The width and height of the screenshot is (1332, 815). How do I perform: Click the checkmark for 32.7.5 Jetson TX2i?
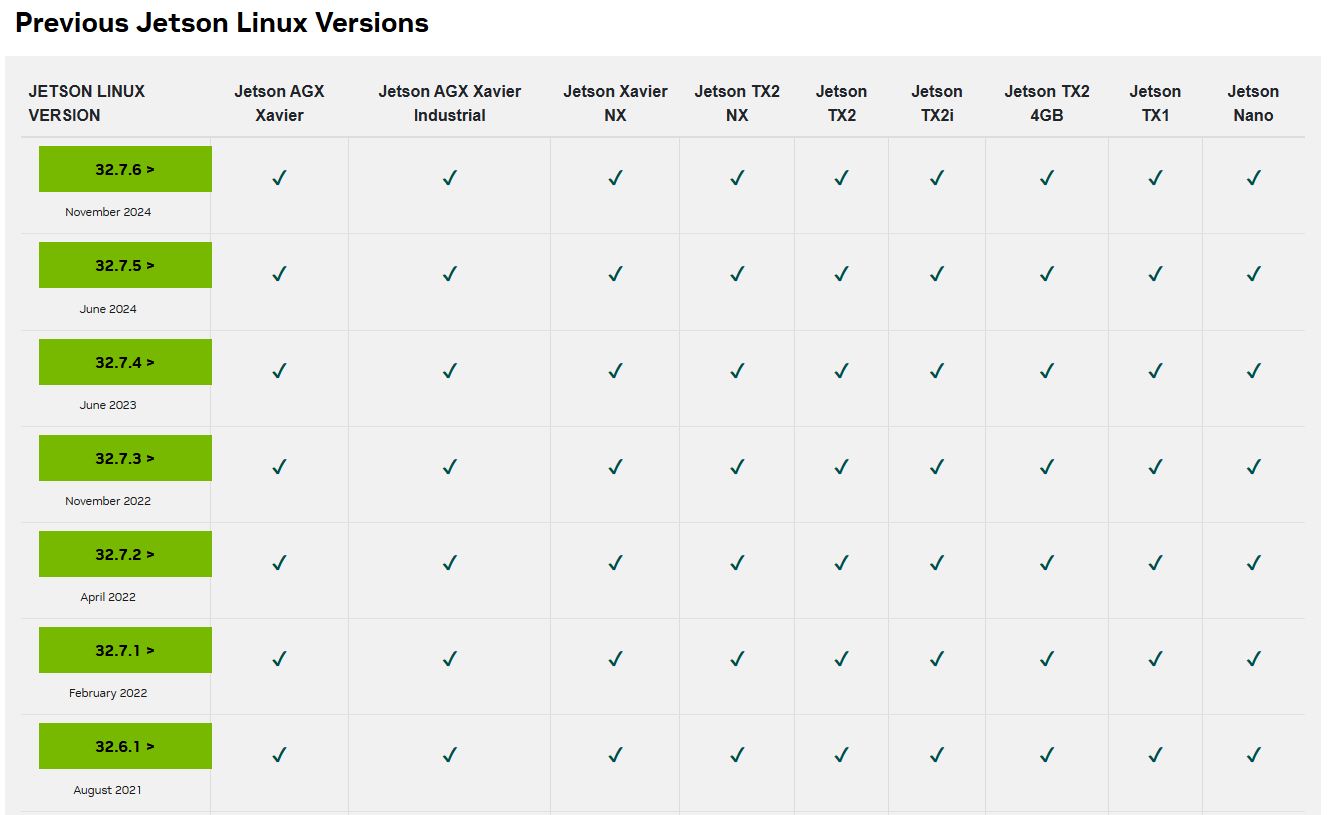(937, 274)
